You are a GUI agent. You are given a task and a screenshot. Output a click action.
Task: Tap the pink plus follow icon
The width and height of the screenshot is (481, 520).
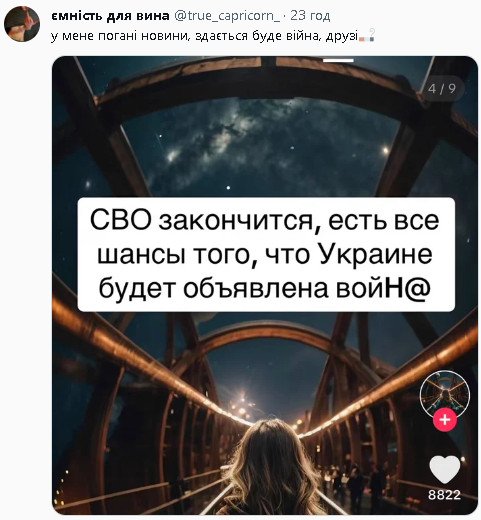(x=445, y=420)
